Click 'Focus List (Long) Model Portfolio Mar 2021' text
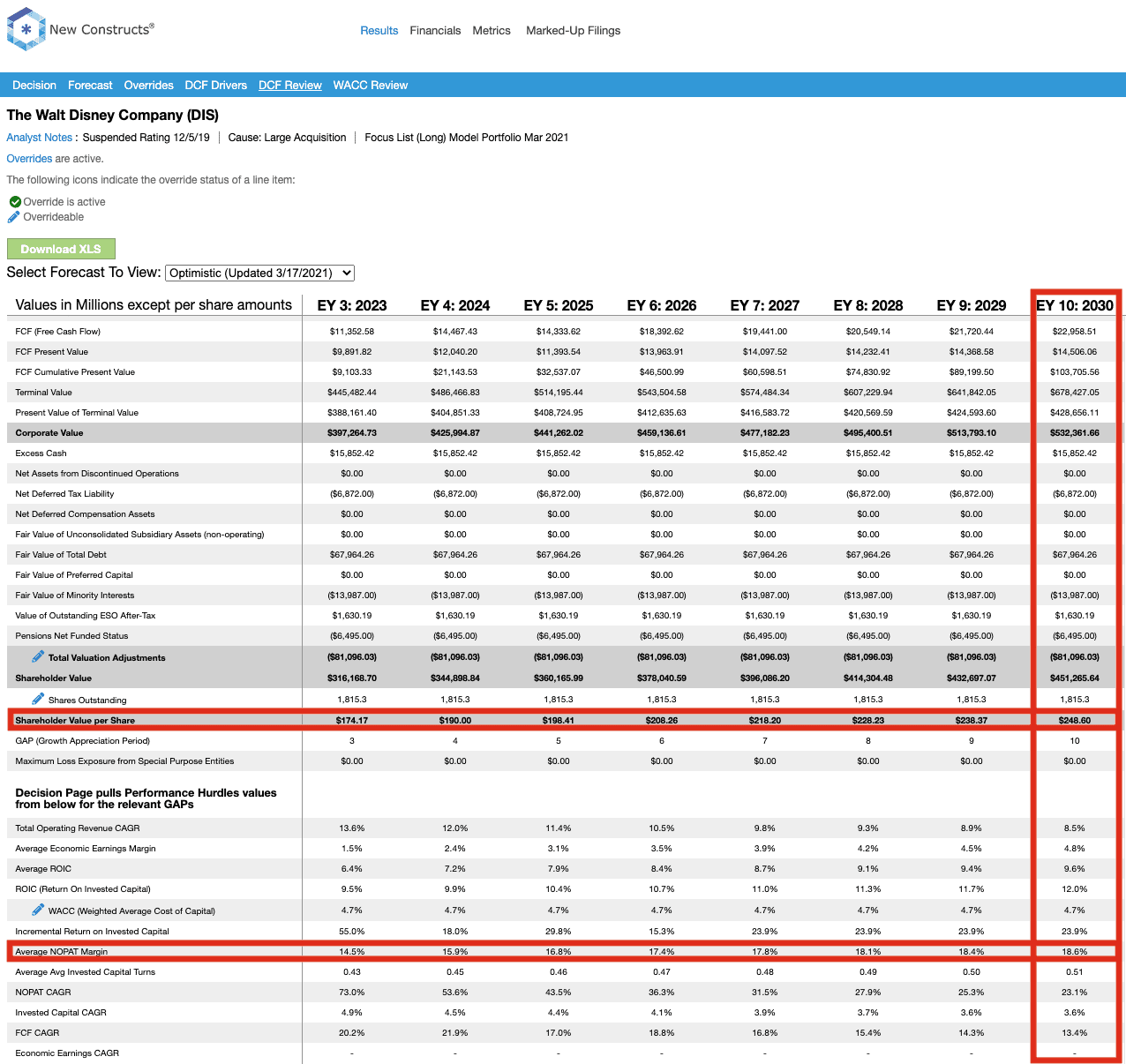The width and height of the screenshot is (1126, 1064). click(467, 138)
